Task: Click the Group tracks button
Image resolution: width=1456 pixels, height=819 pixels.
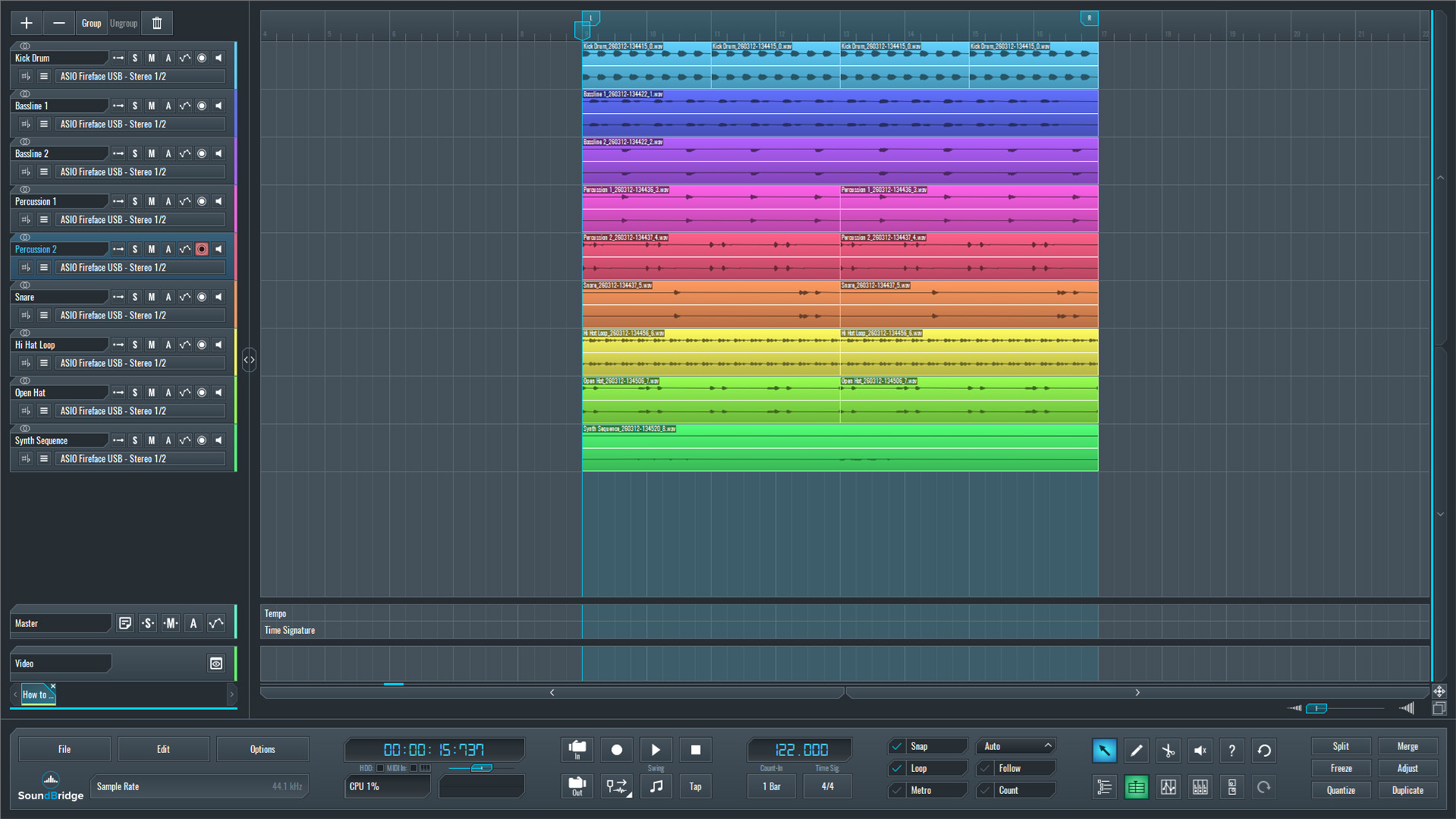Action: coord(91,23)
